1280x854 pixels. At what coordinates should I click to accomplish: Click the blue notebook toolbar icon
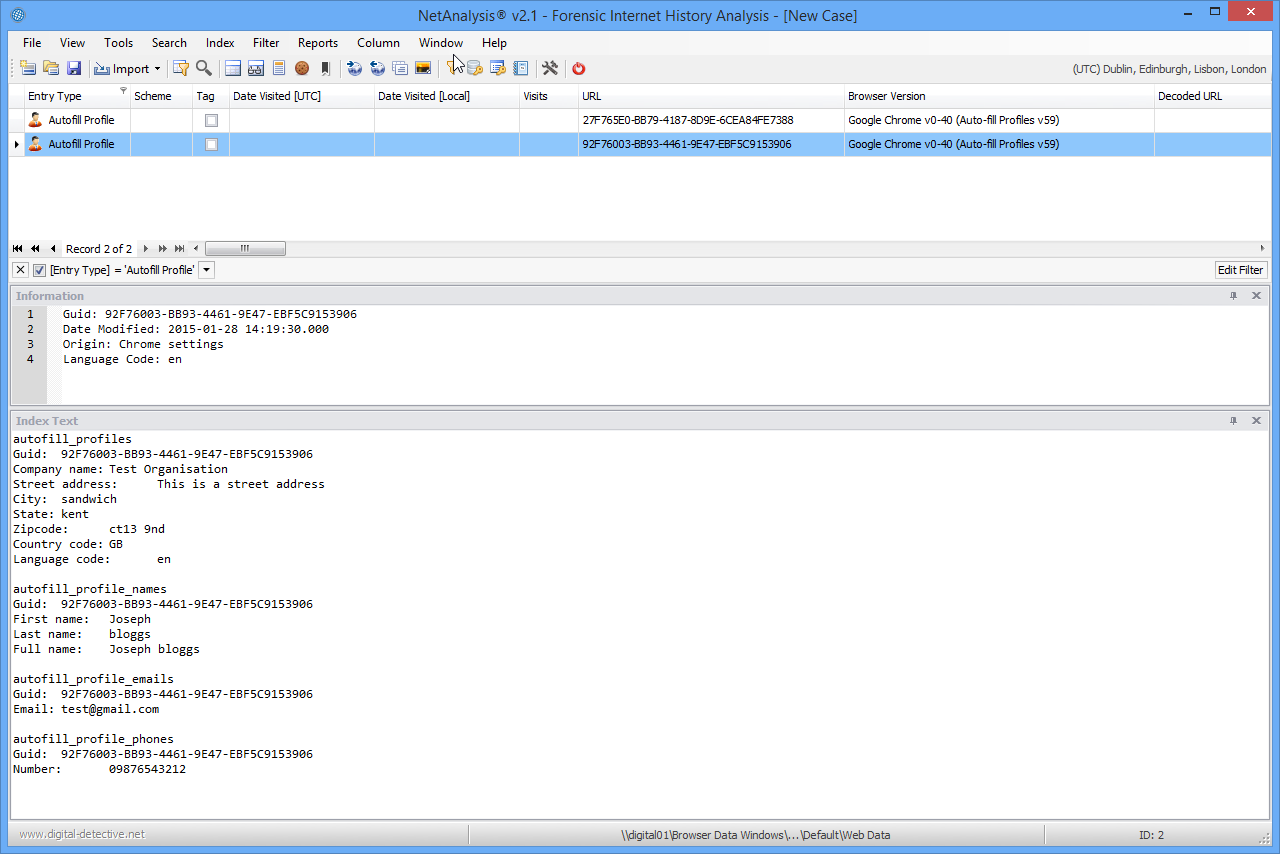coord(520,68)
